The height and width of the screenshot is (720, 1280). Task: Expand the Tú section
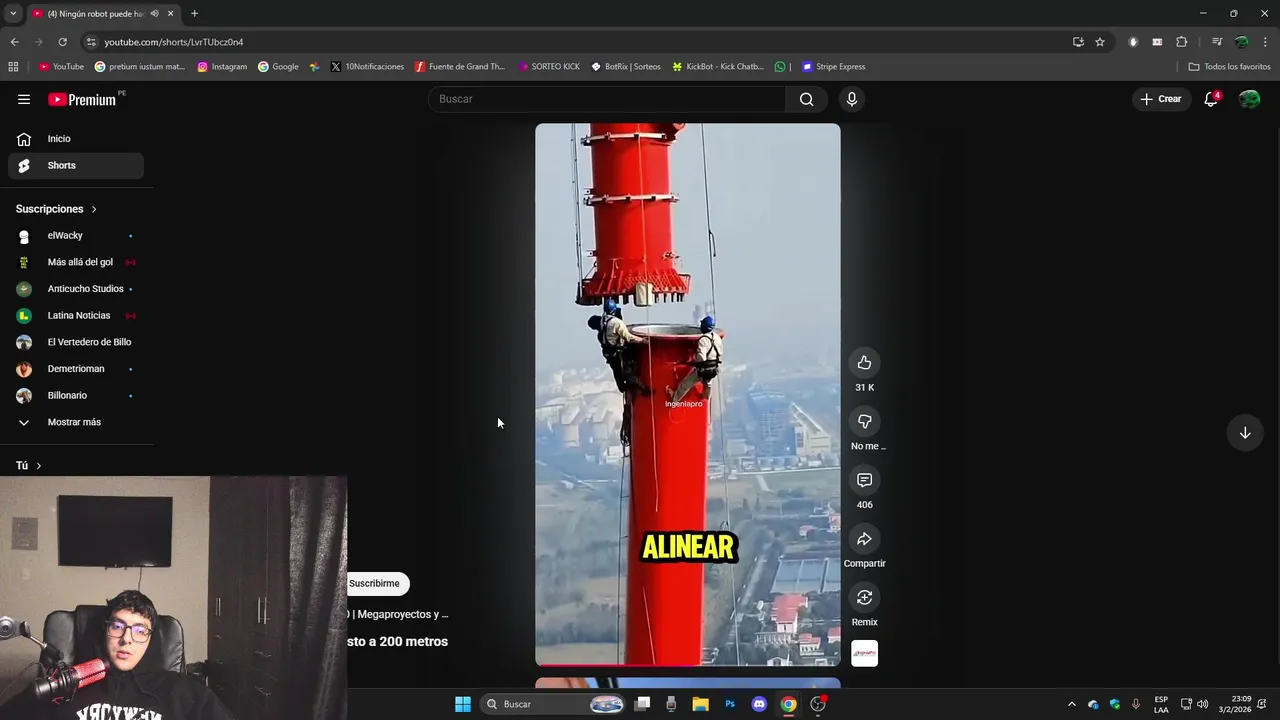point(29,466)
